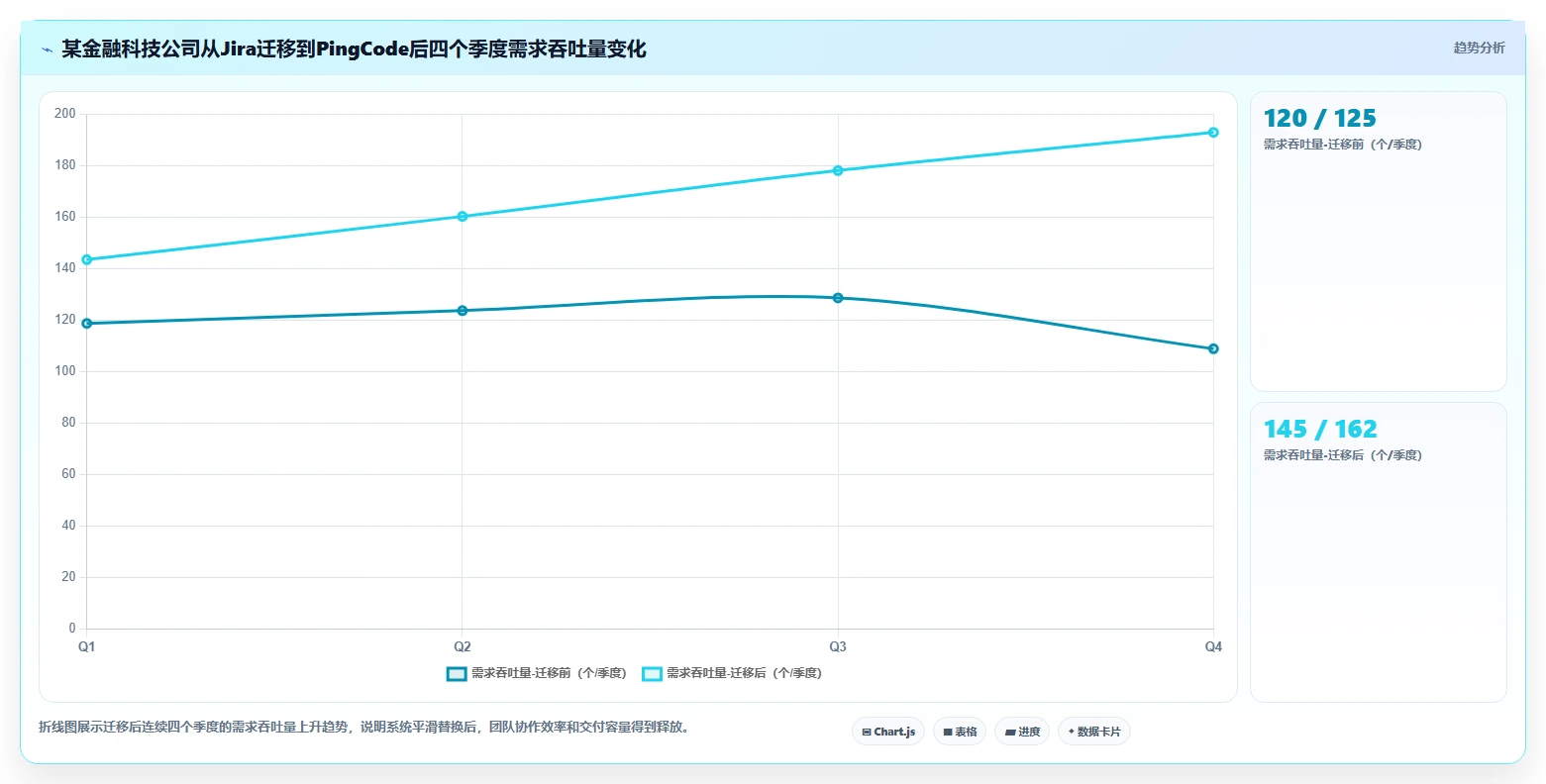Image resolution: width=1546 pixels, height=784 pixels.
Task: Click the 需求吞吐量-迁移后 legend label text
Action: [744, 673]
